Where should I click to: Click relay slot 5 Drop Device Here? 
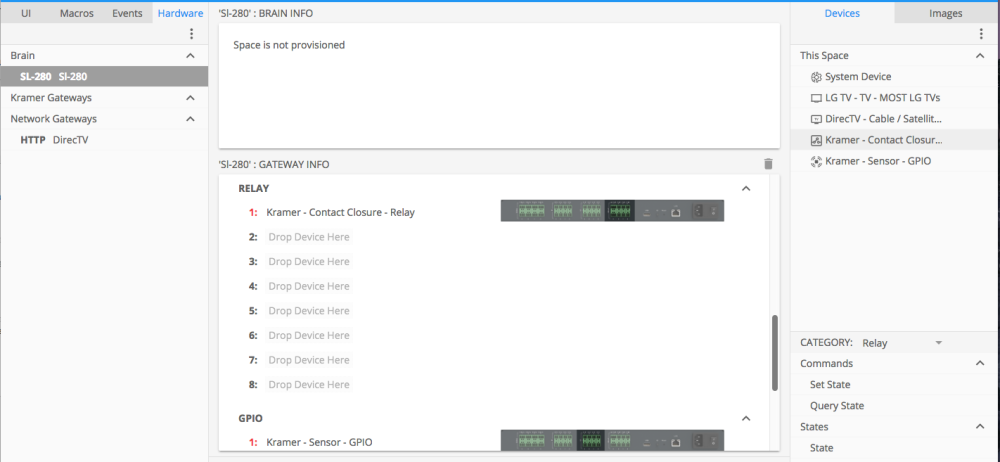(x=309, y=311)
